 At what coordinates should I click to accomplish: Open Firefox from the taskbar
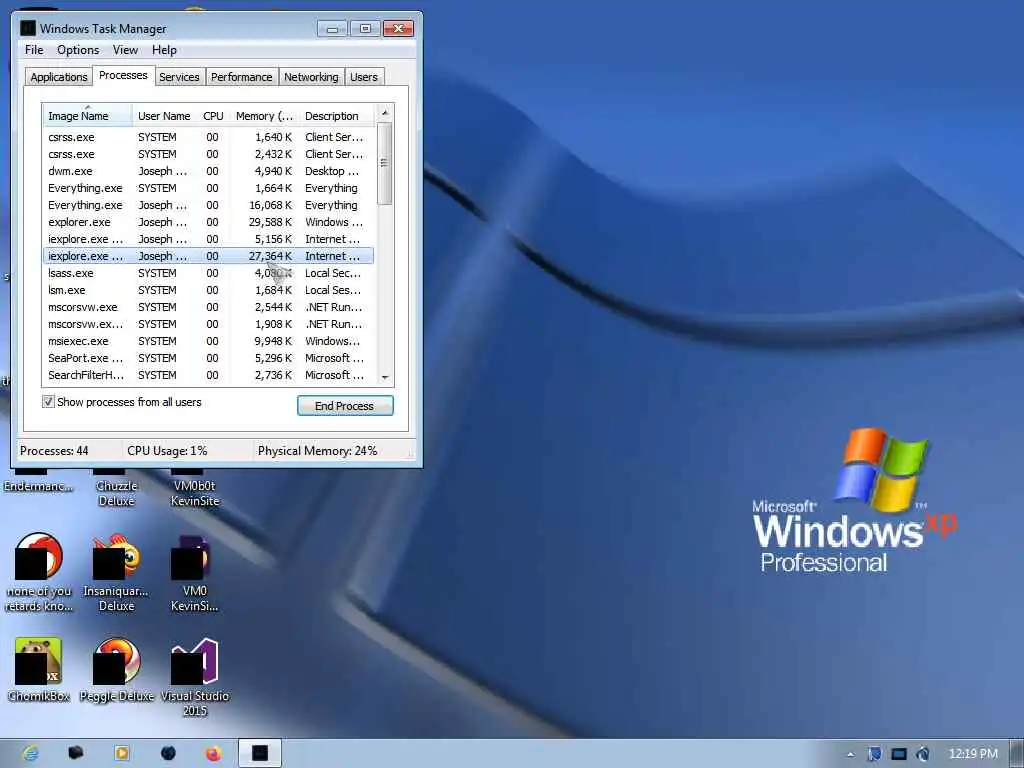coord(213,753)
